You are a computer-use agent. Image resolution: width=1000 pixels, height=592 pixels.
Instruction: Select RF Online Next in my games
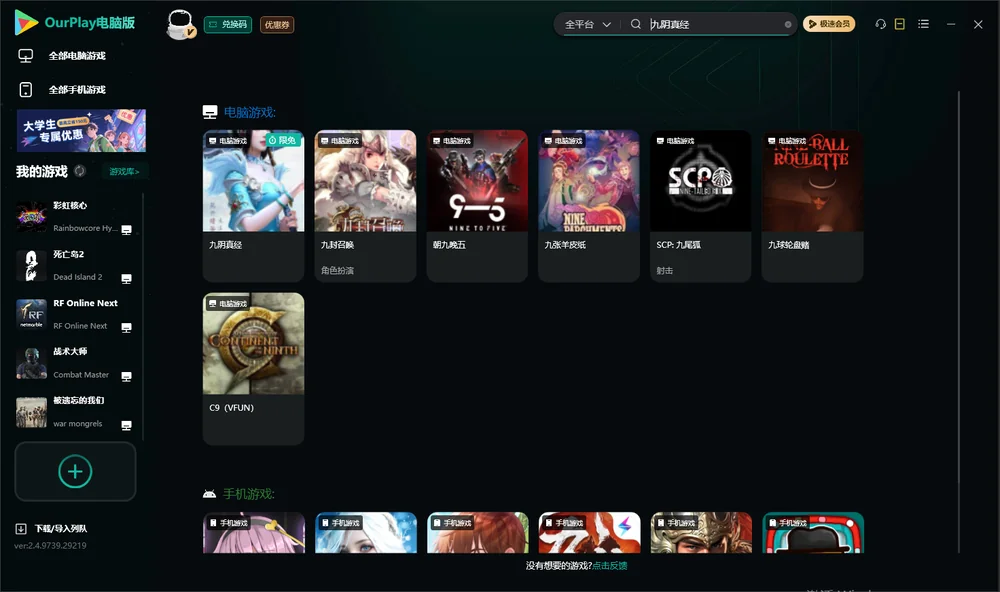coord(75,314)
